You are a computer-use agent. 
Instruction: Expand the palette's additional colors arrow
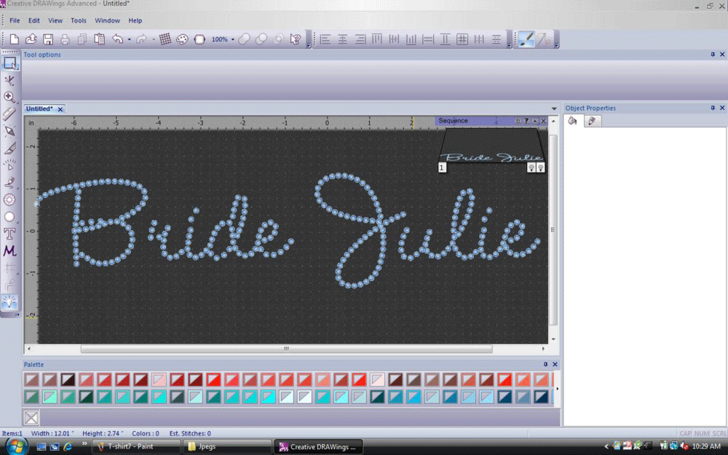557,389
